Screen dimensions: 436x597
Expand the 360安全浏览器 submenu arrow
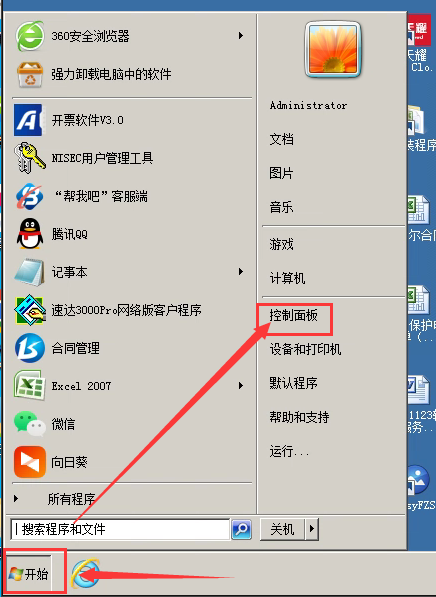click(241, 36)
